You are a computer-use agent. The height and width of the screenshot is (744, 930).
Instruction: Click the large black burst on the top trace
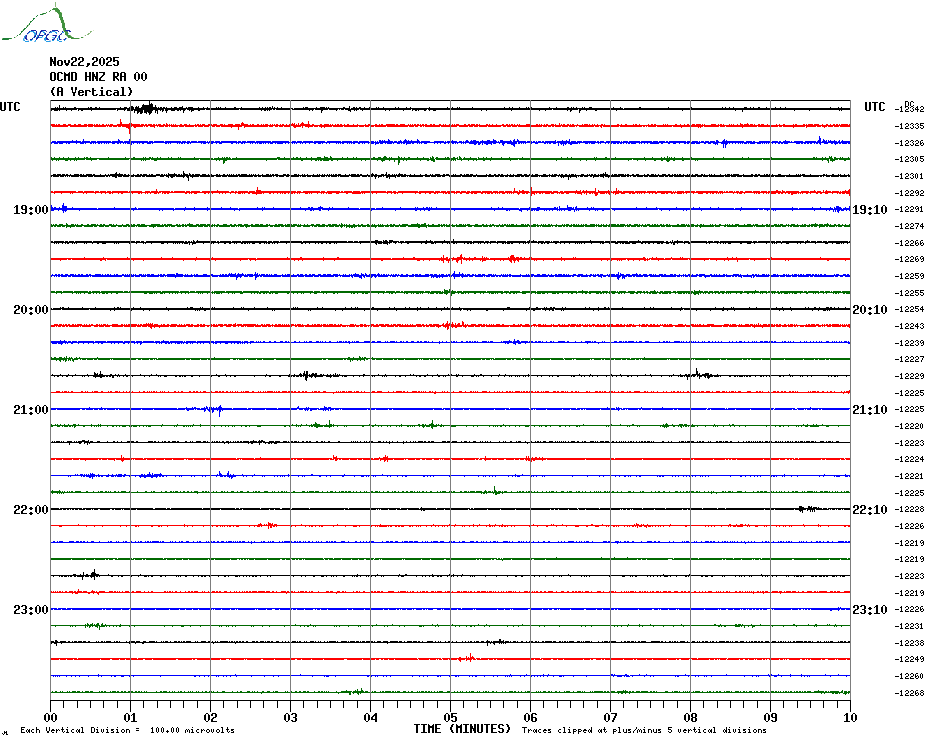(x=145, y=108)
